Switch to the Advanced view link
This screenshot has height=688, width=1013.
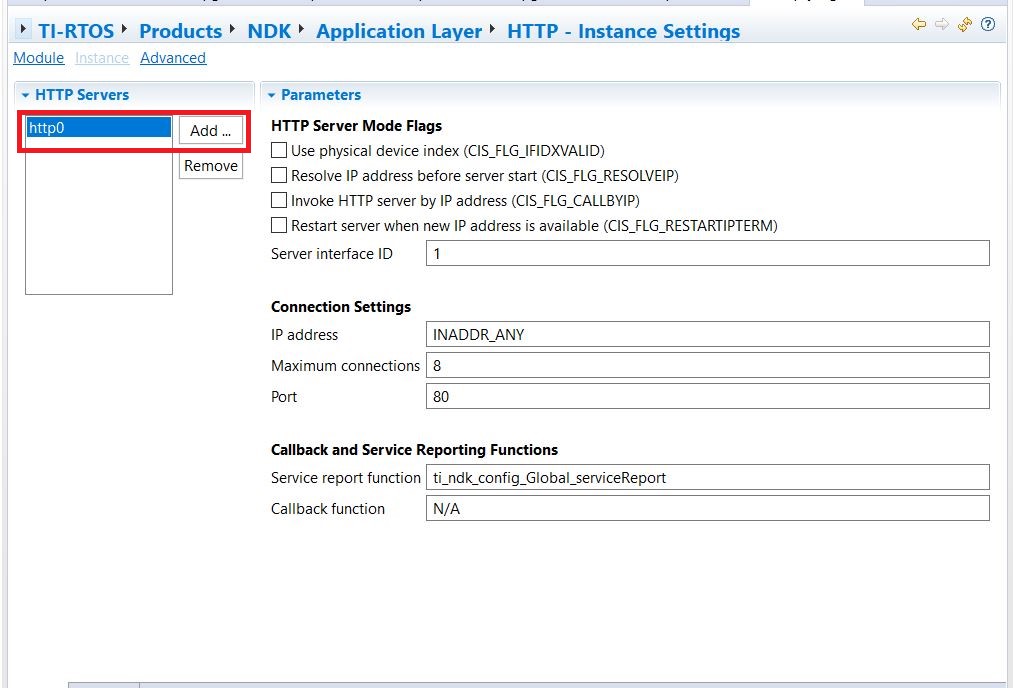coord(173,58)
